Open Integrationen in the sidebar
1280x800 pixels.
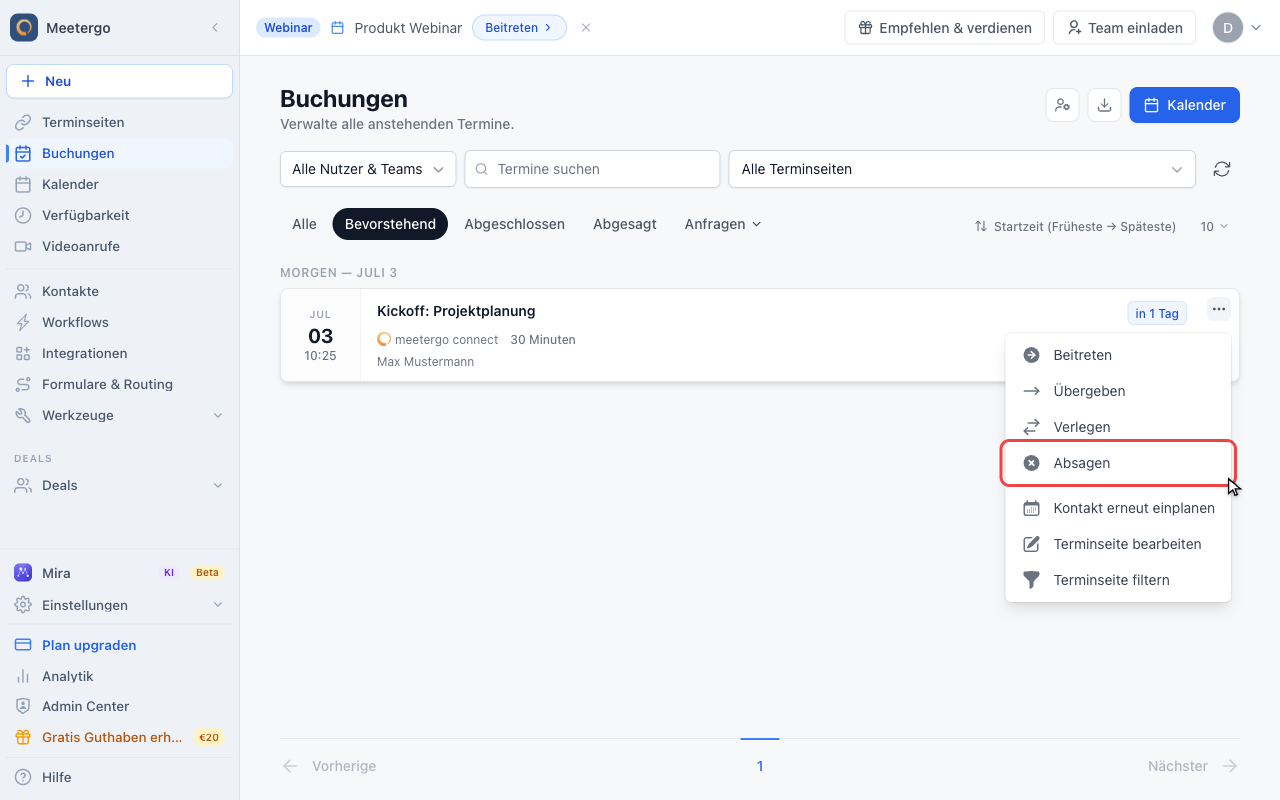pos(119,353)
